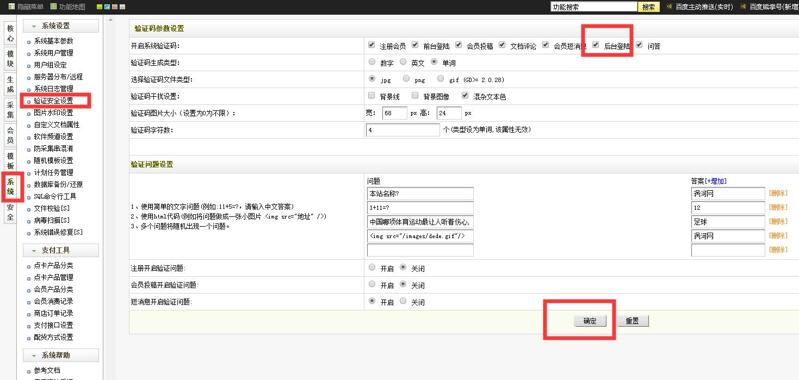Collapse the 系统帮助 menu section

(61, 355)
